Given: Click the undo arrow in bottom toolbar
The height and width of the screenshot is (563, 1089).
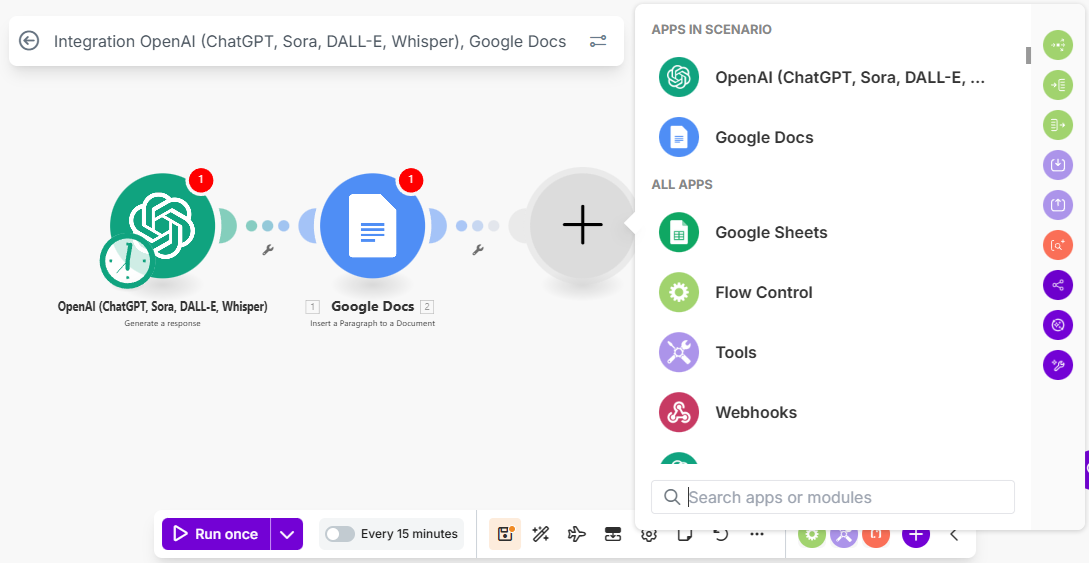Looking at the screenshot, I should [x=721, y=534].
